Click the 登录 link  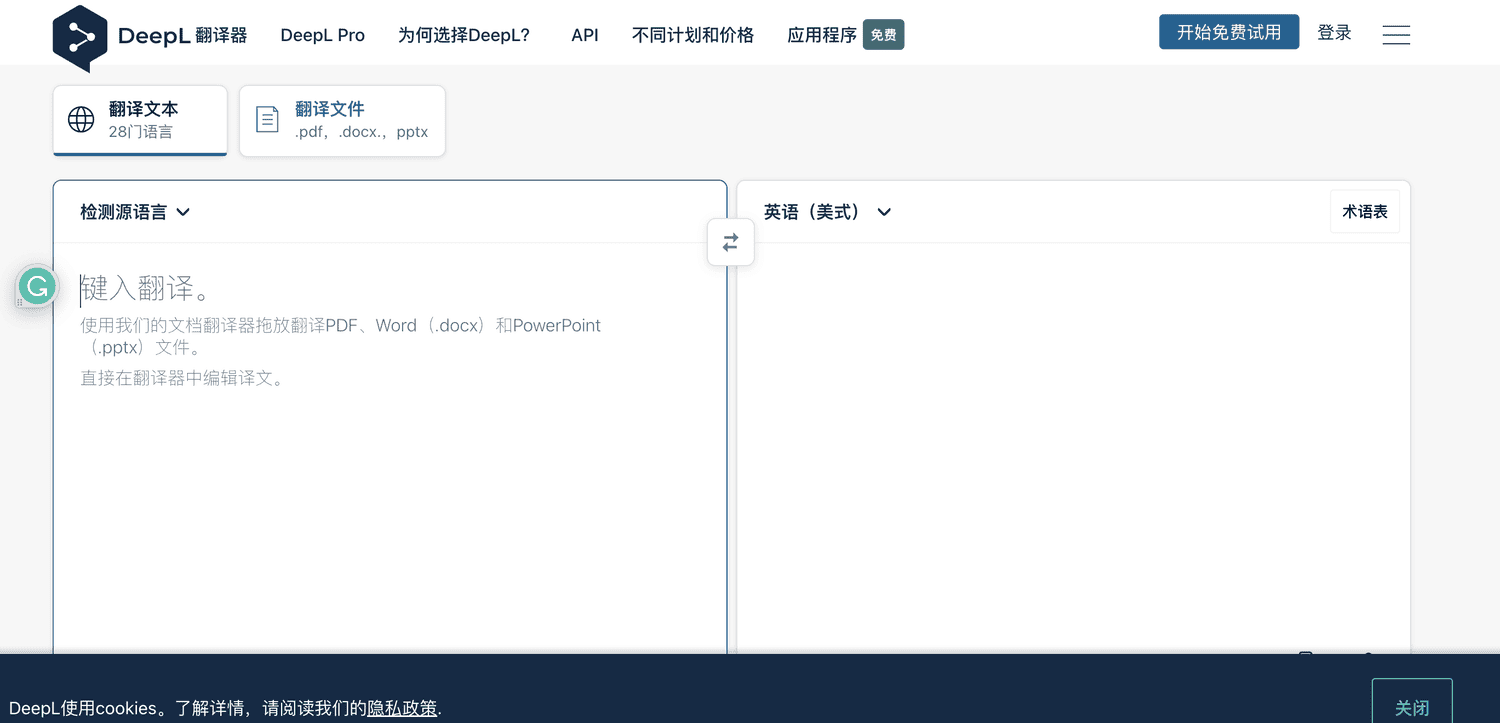tap(1334, 33)
